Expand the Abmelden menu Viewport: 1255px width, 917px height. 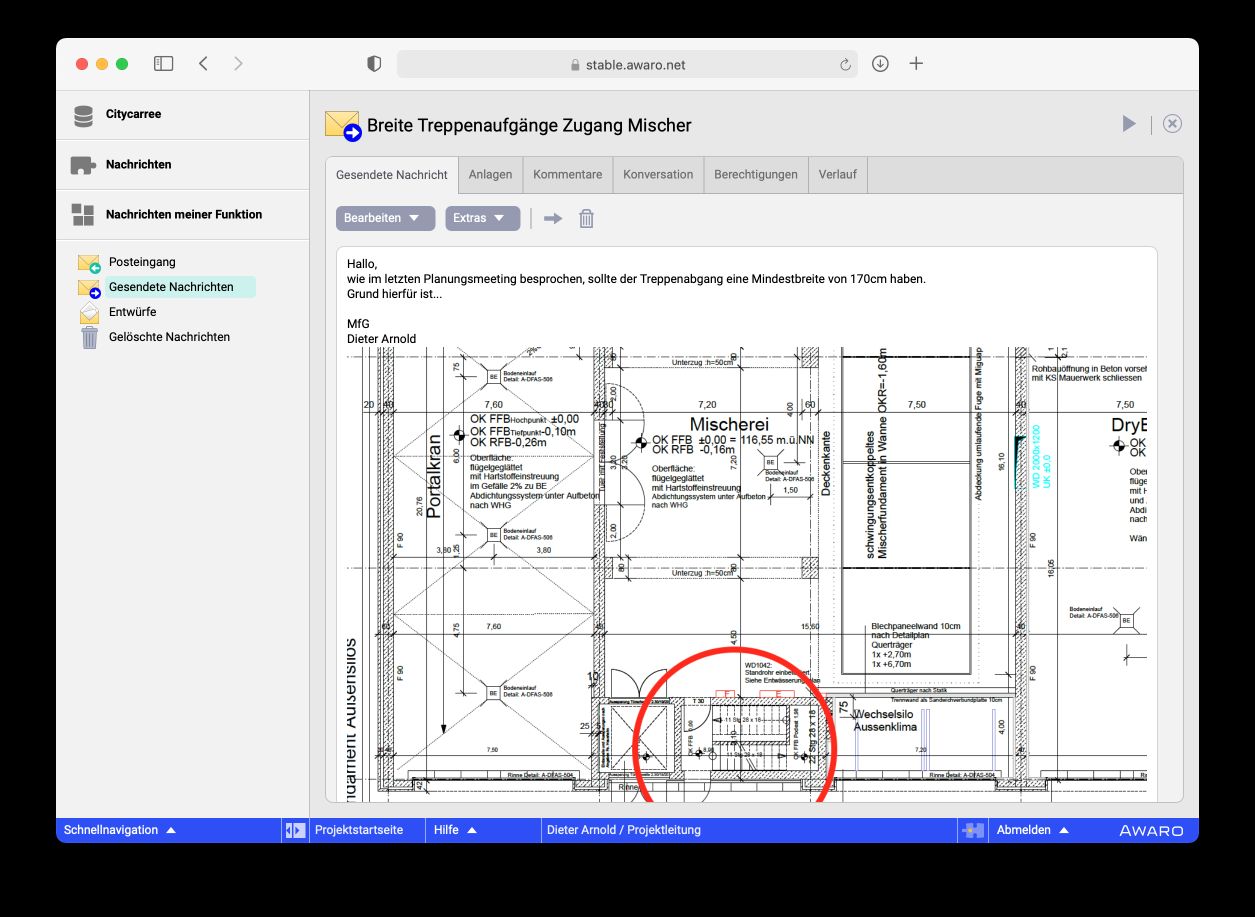pyautogui.click(x=1033, y=830)
